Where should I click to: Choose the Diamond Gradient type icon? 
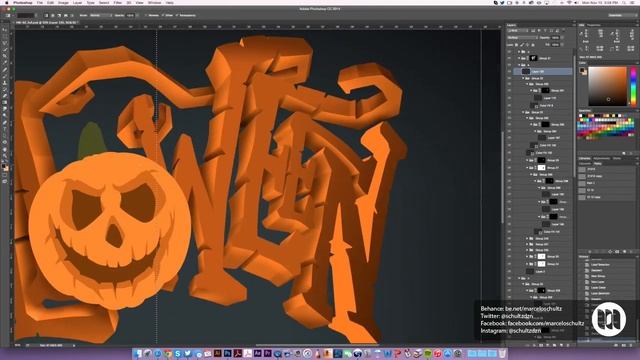point(66,15)
